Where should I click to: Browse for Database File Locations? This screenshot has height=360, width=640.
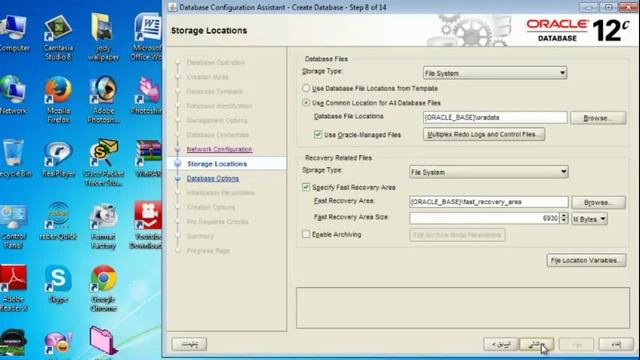click(598, 118)
